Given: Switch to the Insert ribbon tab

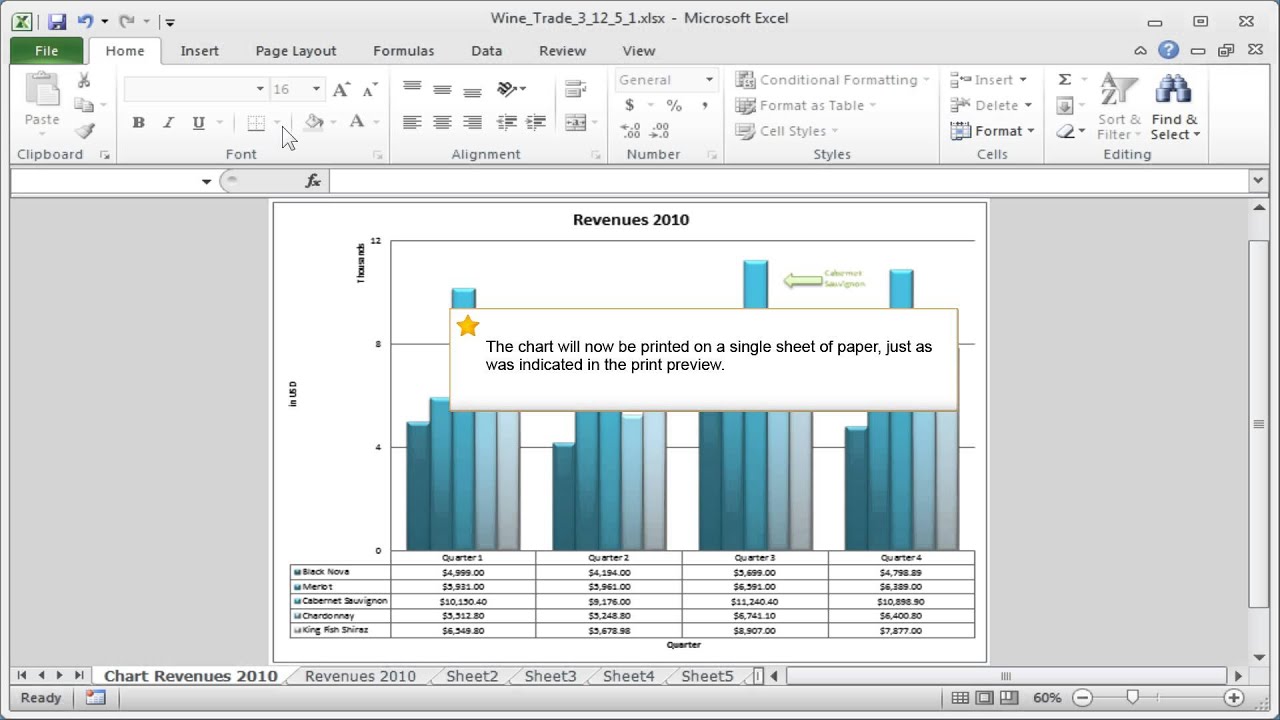Looking at the screenshot, I should tap(200, 51).
